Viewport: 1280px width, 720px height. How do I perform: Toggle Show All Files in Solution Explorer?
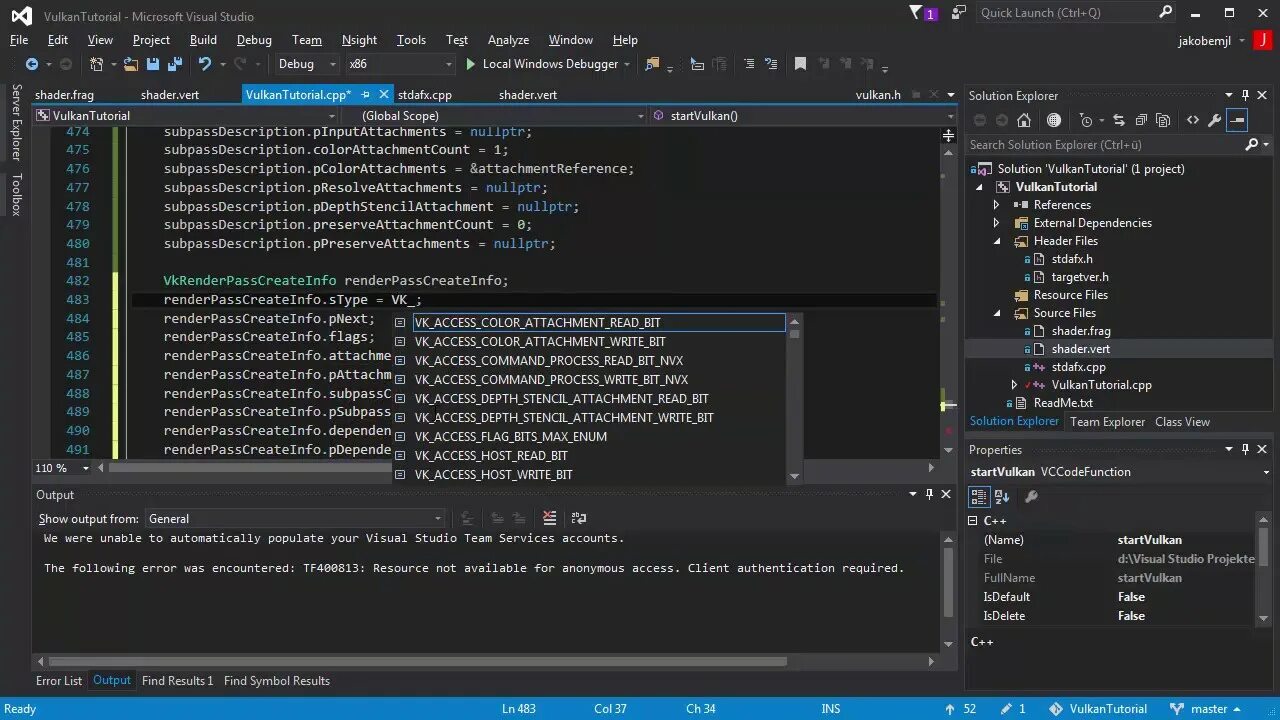(1163, 120)
